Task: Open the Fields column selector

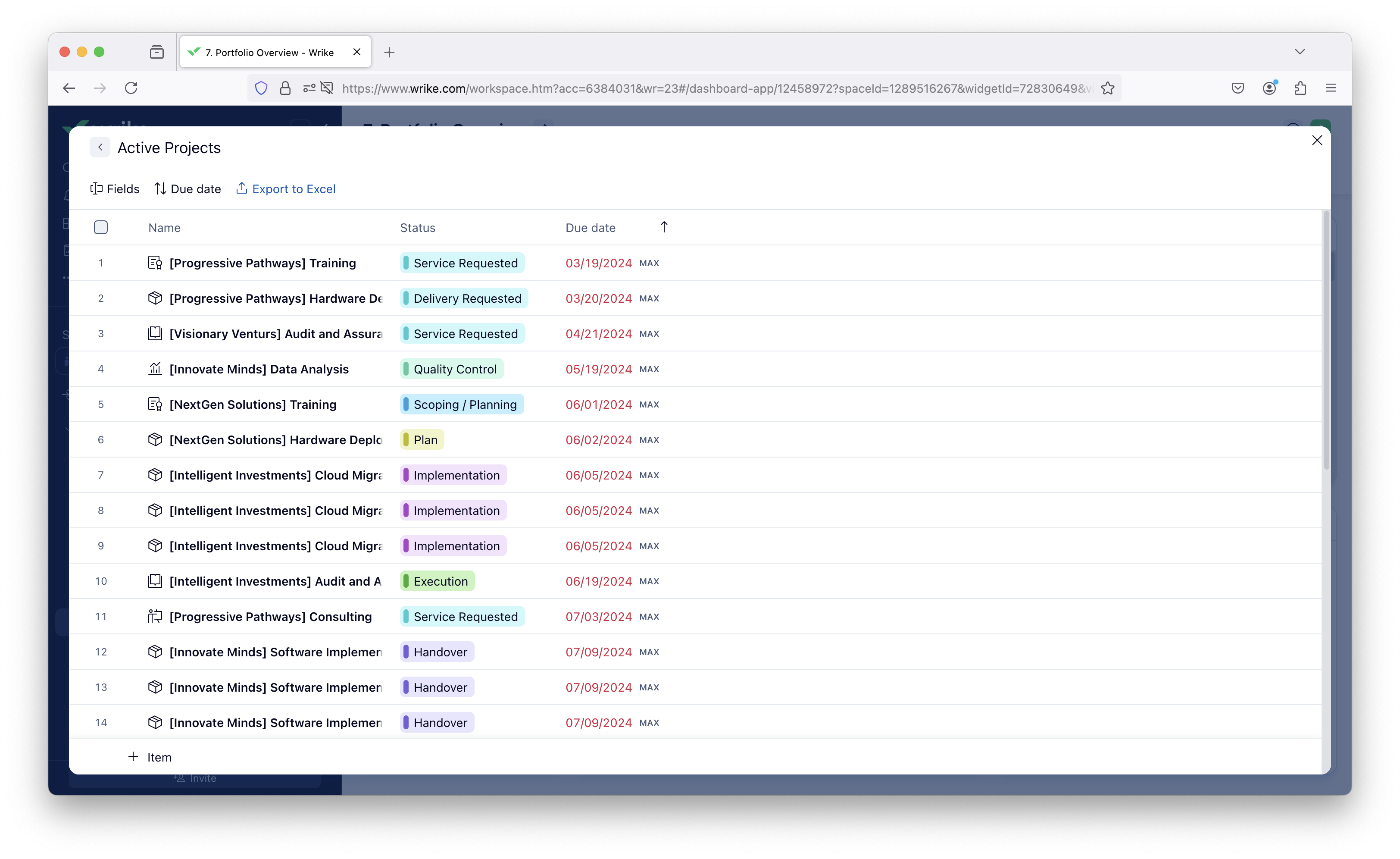Action: point(115,189)
